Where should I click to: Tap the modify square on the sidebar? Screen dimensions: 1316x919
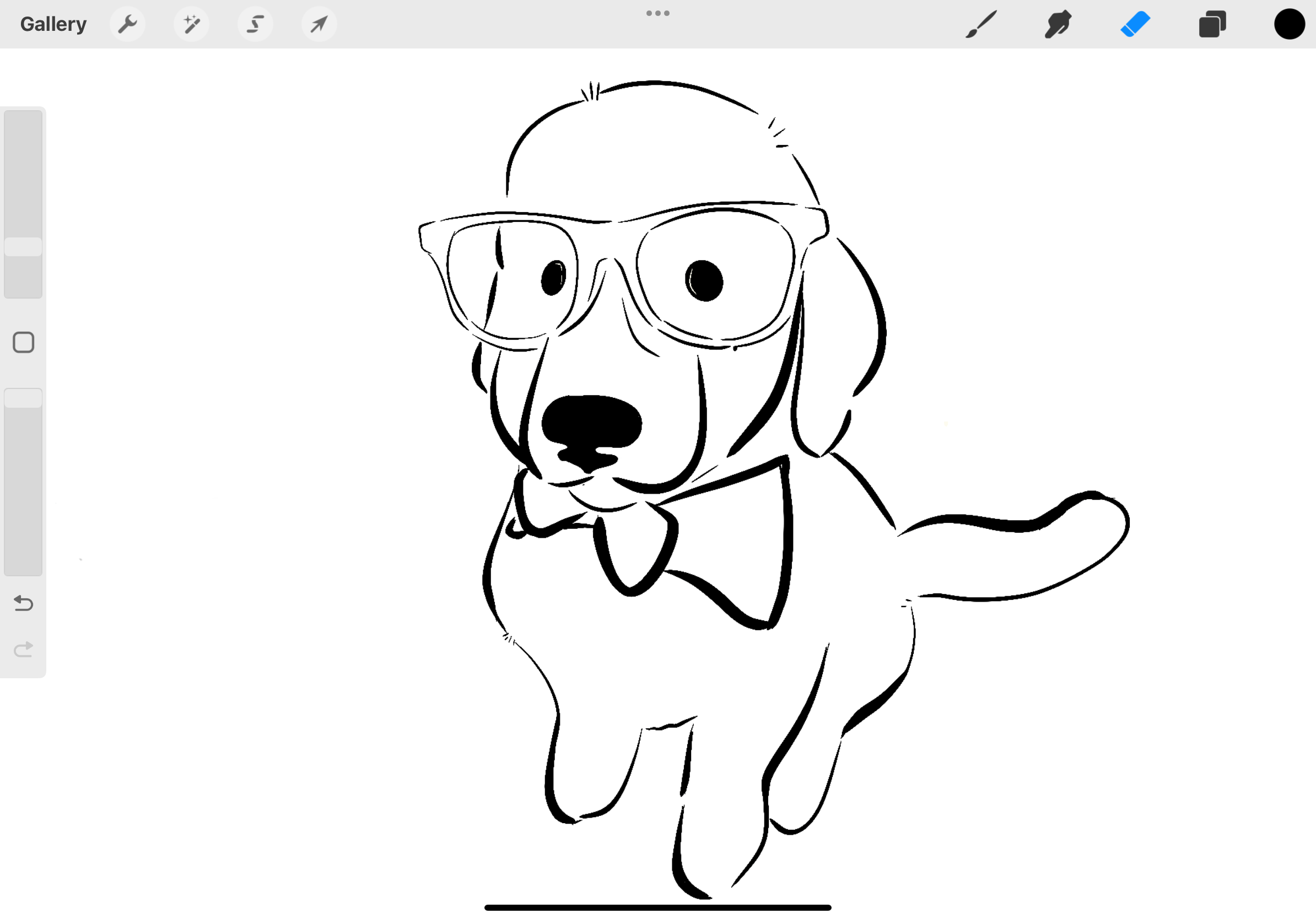pos(23,342)
